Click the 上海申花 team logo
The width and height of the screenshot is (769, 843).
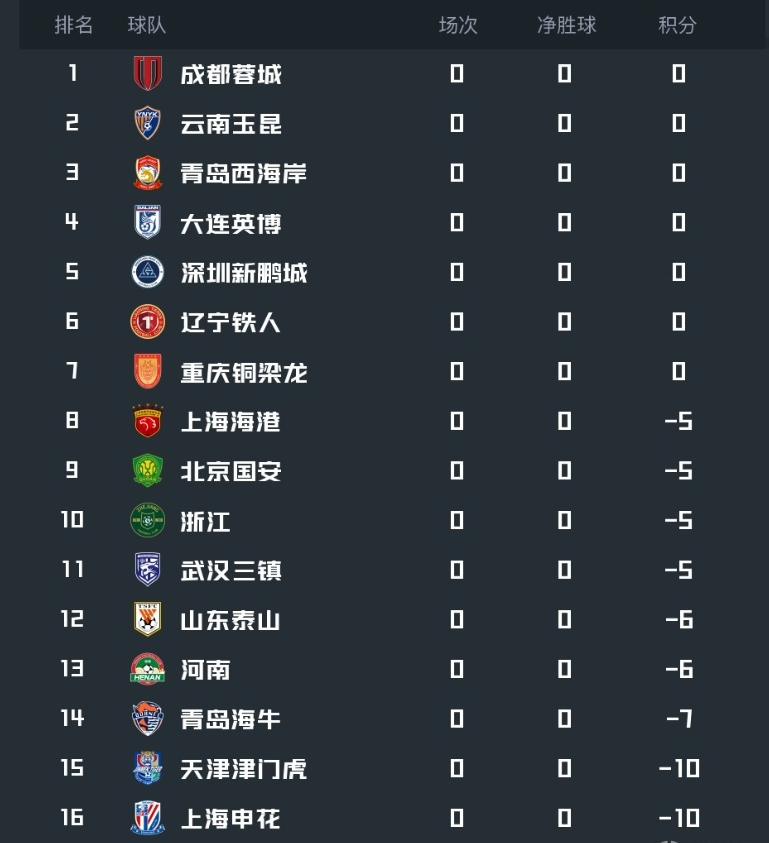148,818
